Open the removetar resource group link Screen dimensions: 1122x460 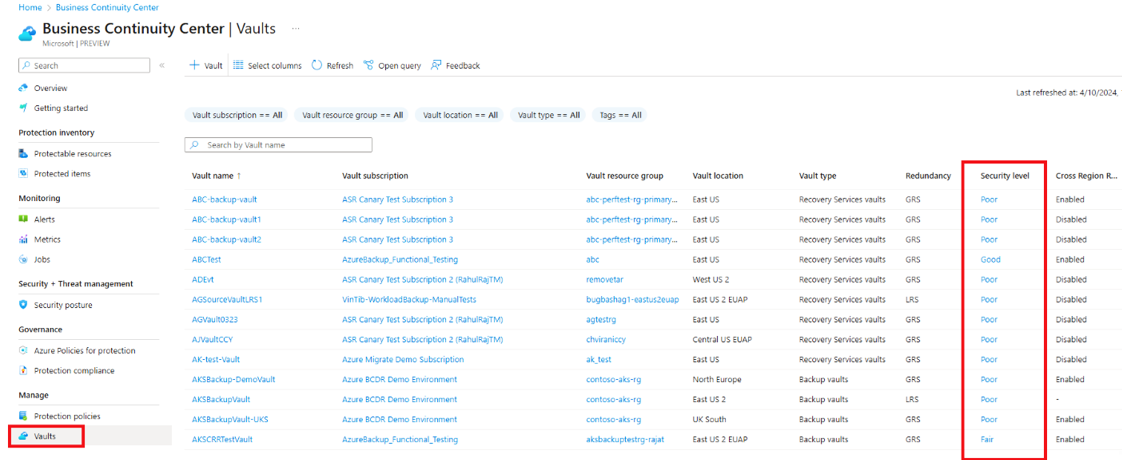[x=603, y=279]
